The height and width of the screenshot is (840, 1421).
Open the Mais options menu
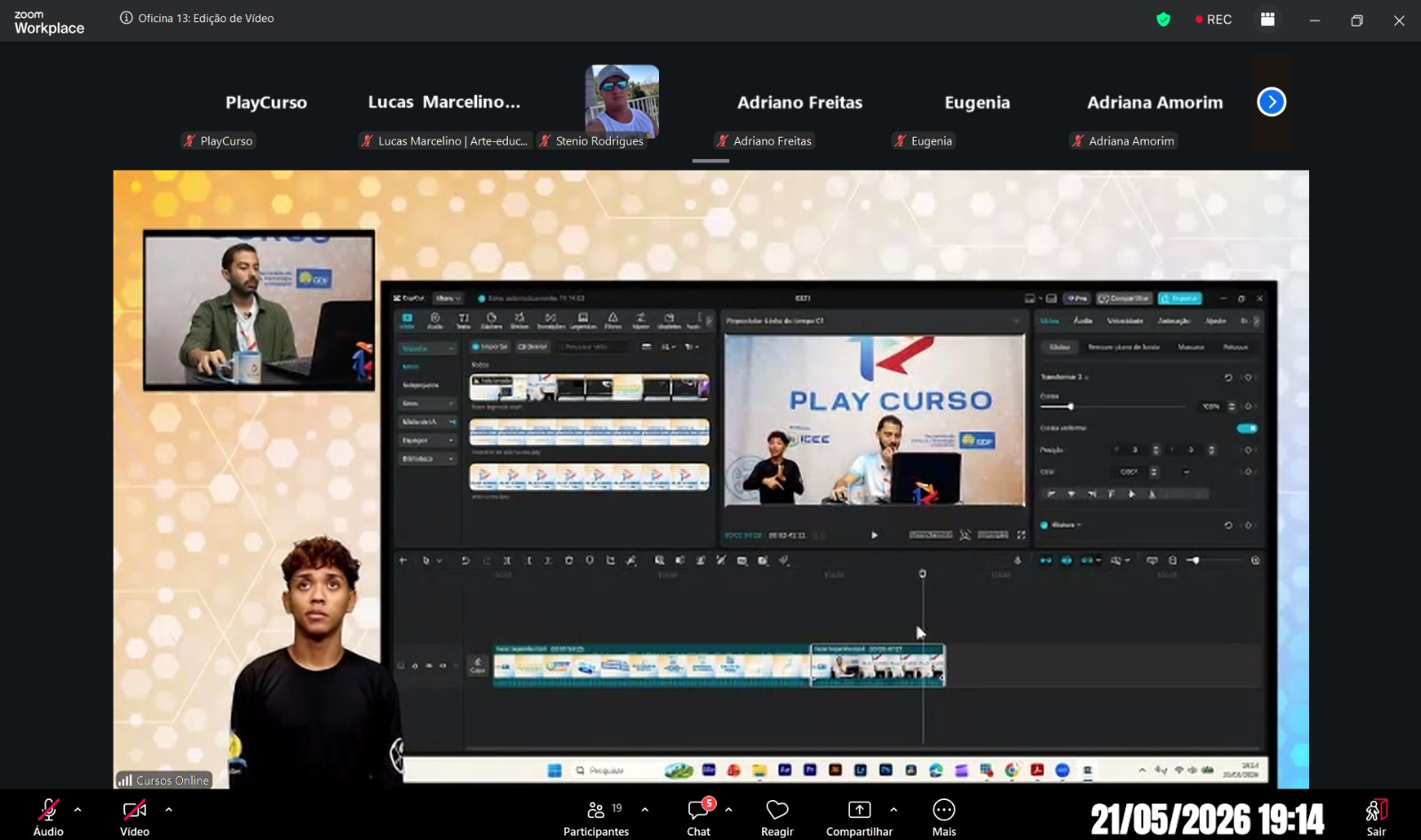pyautogui.click(x=944, y=816)
